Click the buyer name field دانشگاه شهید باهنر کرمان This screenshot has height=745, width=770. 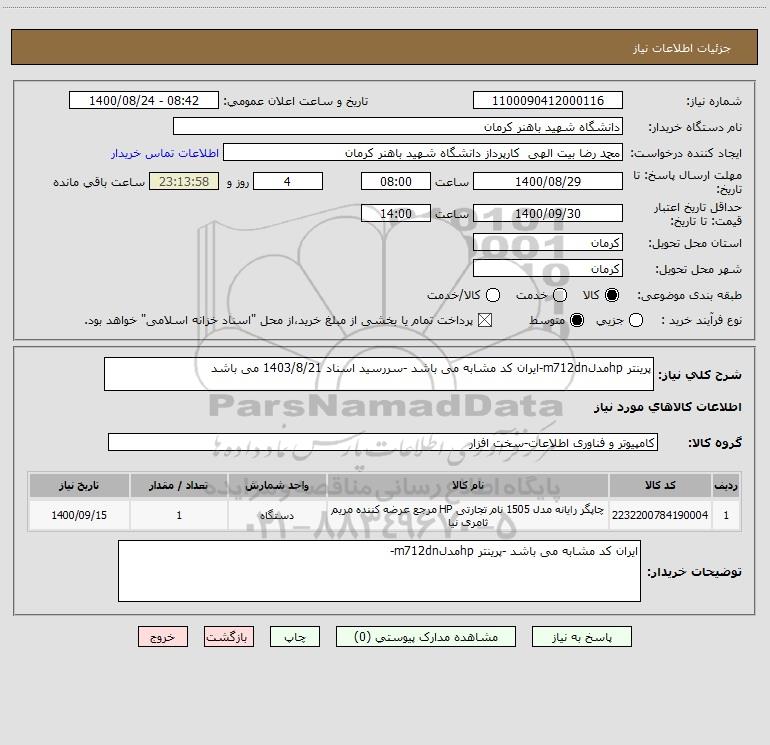[x=398, y=127]
